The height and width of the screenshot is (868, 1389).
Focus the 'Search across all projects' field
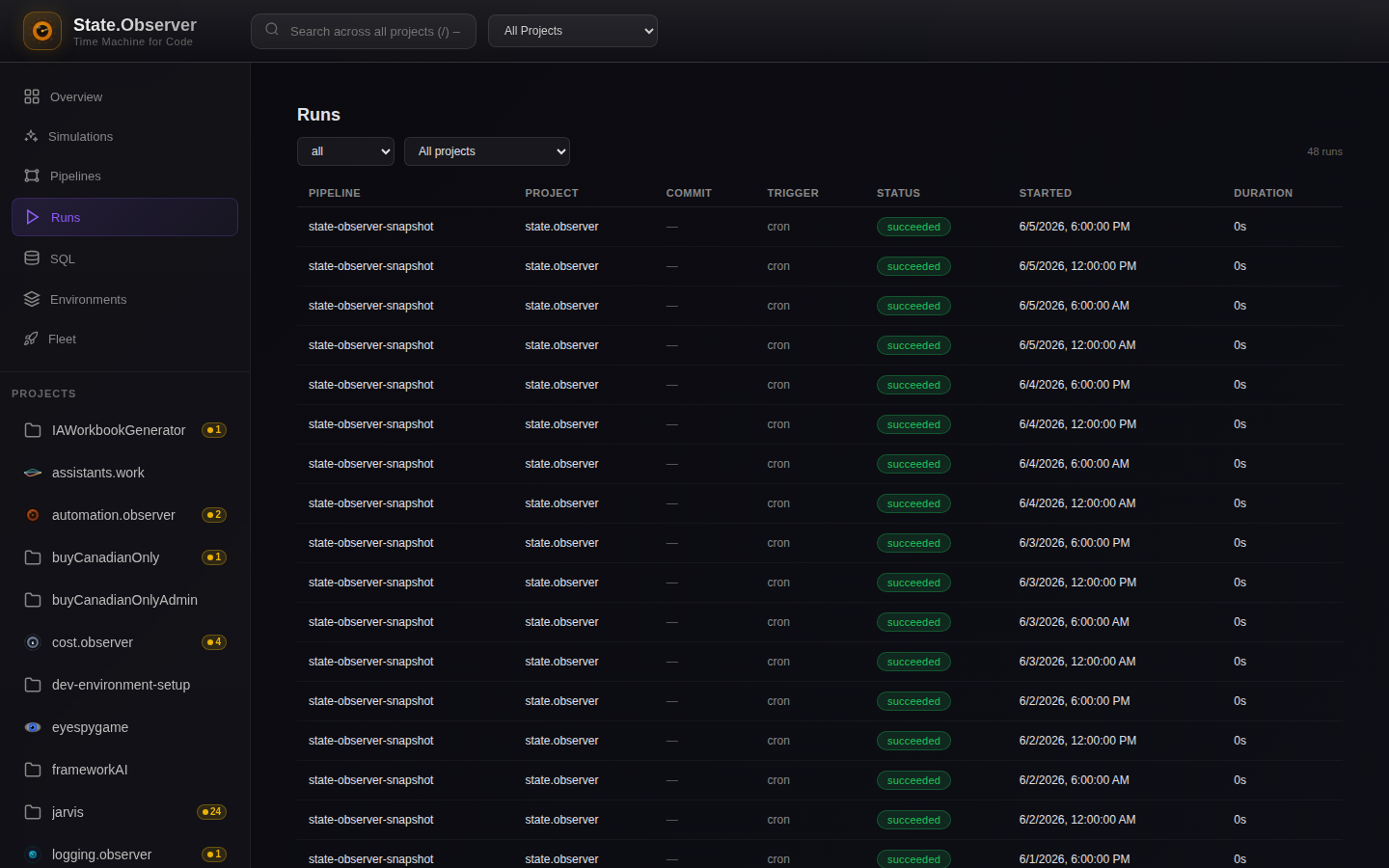point(364,31)
